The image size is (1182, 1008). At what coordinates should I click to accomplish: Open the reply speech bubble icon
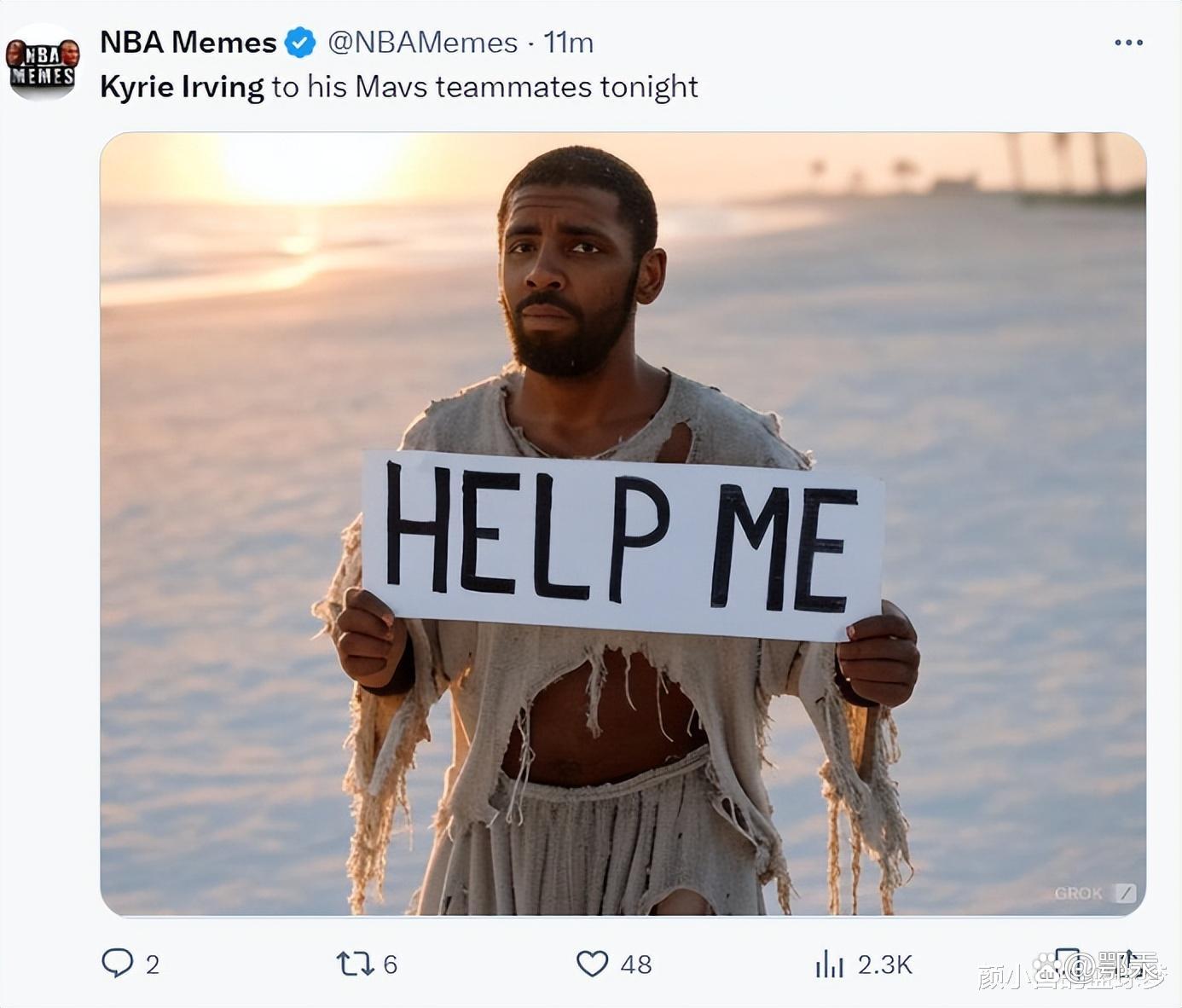pos(118,964)
